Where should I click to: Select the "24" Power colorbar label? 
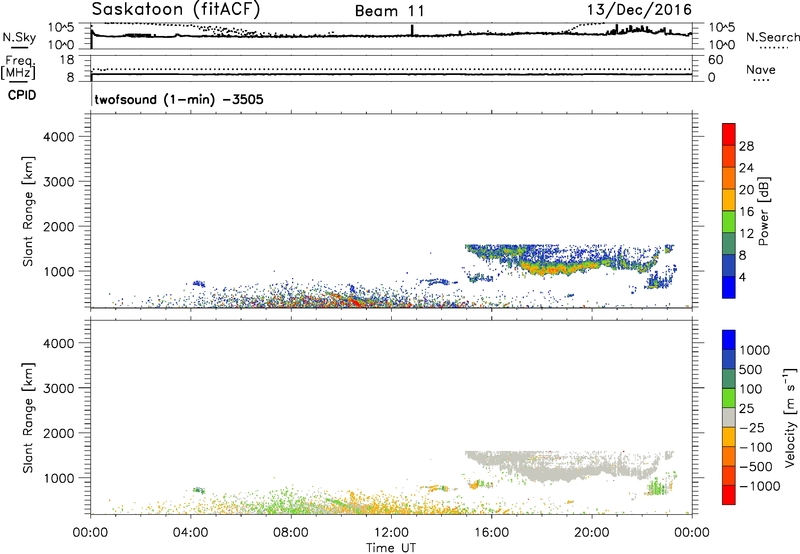[x=746, y=168]
